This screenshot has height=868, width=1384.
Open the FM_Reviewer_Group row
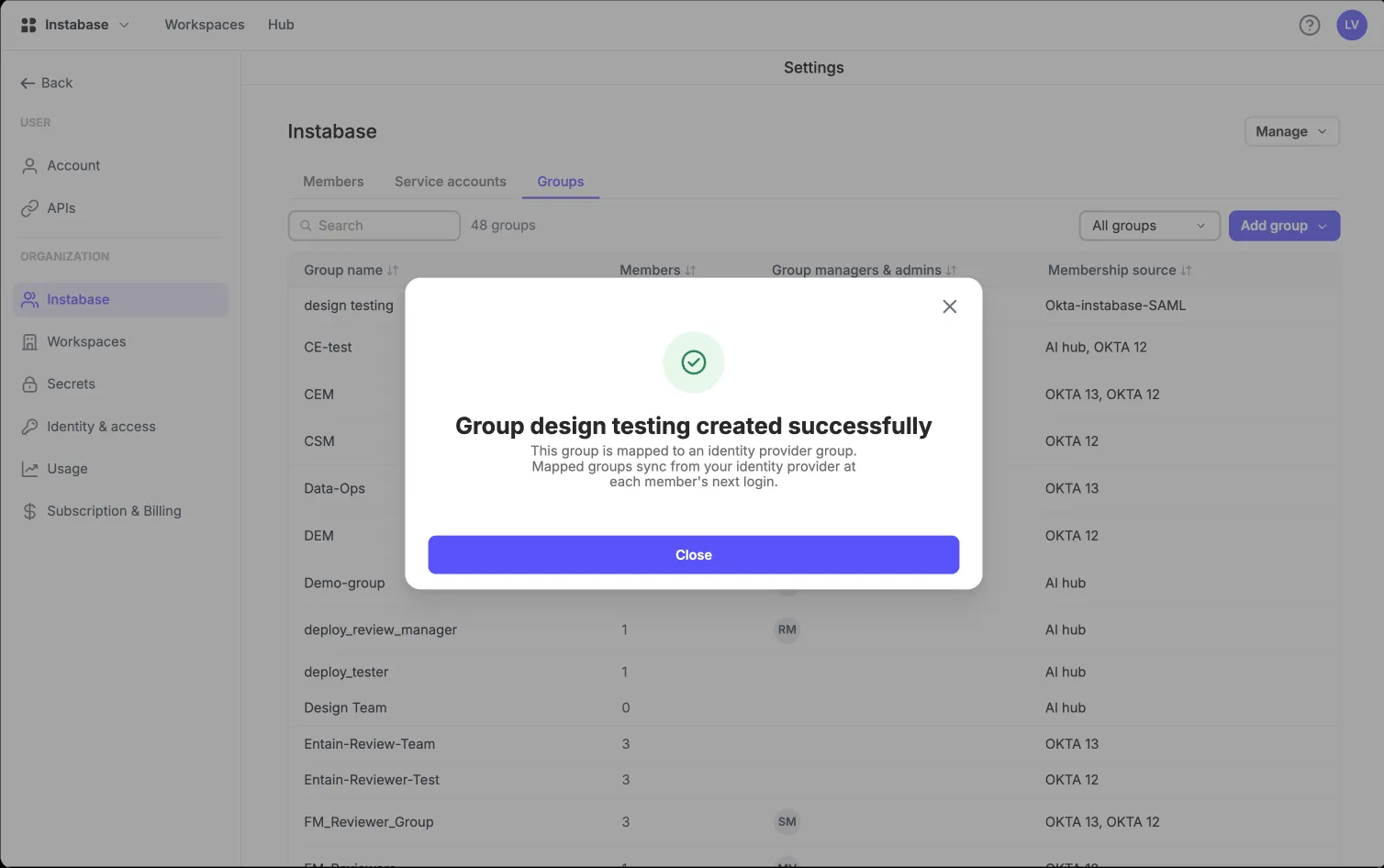(813, 822)
